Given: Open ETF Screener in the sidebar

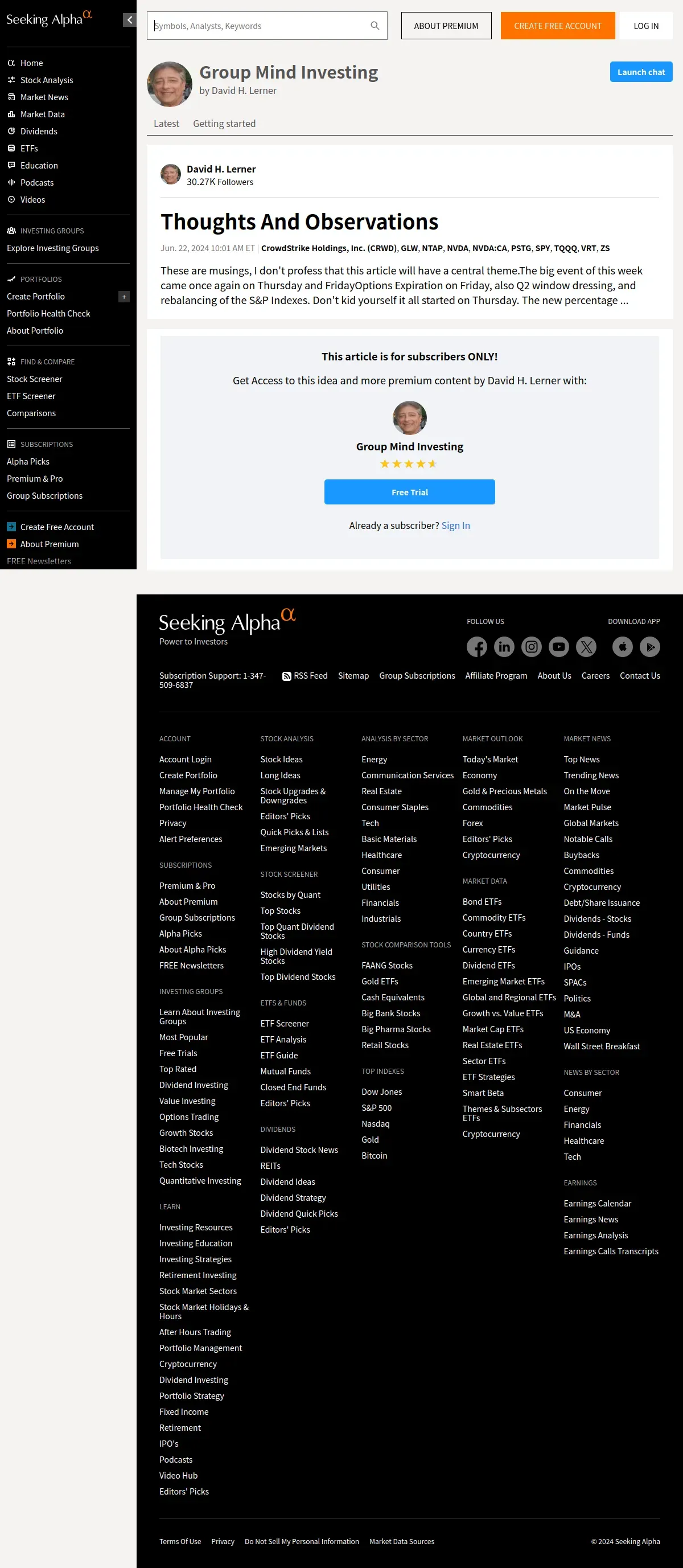Looking at the screenshot, I should click(31, 396).
